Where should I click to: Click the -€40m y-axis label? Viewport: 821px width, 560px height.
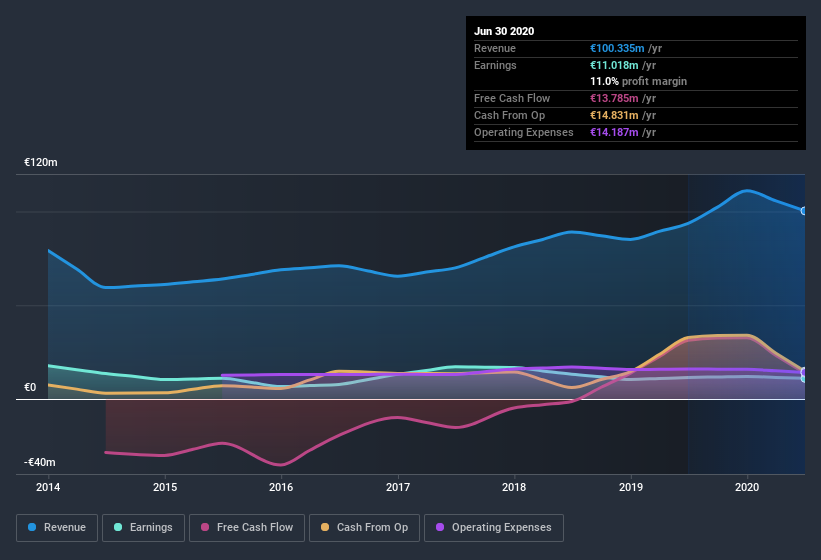coord(40,462)
